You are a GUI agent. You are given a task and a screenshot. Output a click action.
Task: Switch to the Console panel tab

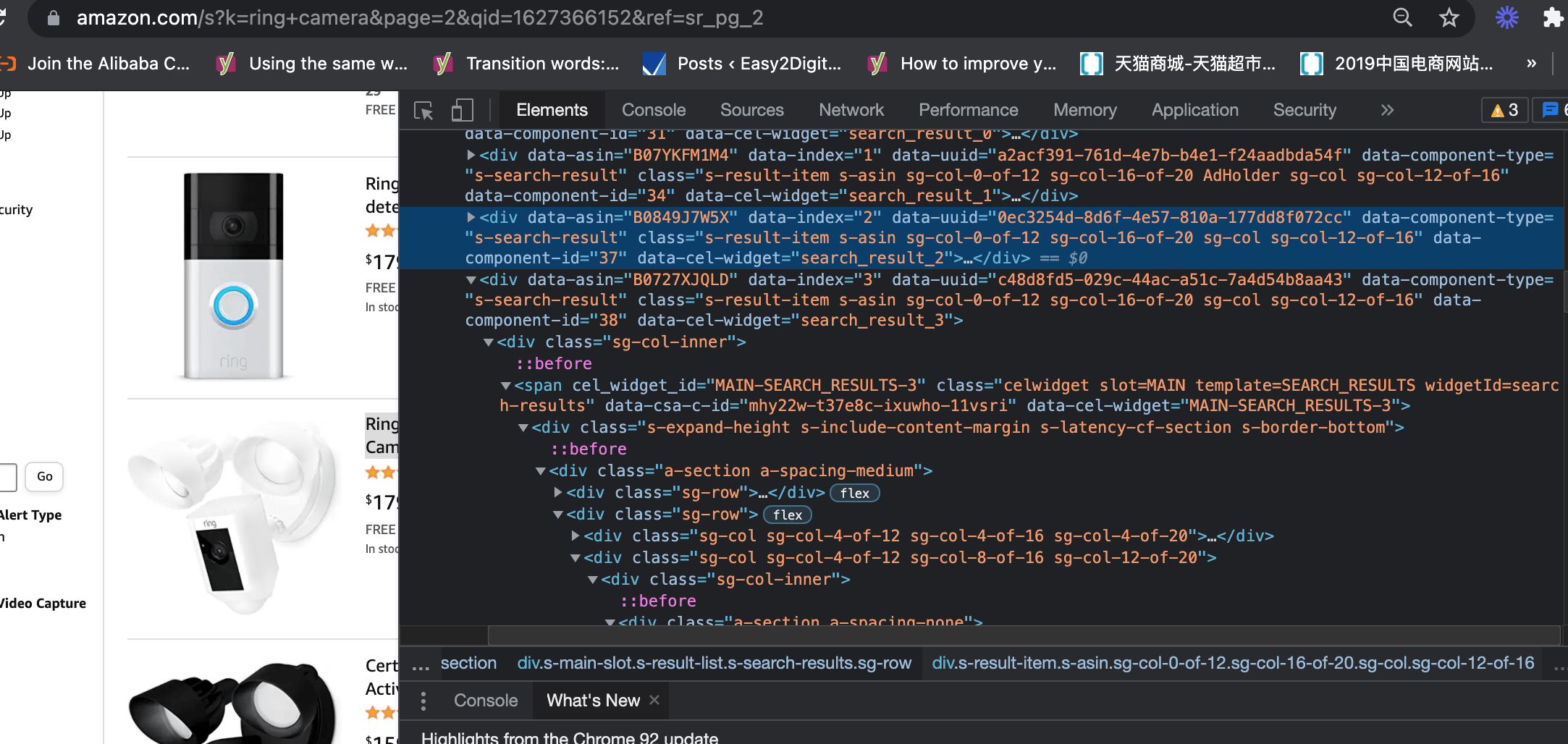(654, 110)
